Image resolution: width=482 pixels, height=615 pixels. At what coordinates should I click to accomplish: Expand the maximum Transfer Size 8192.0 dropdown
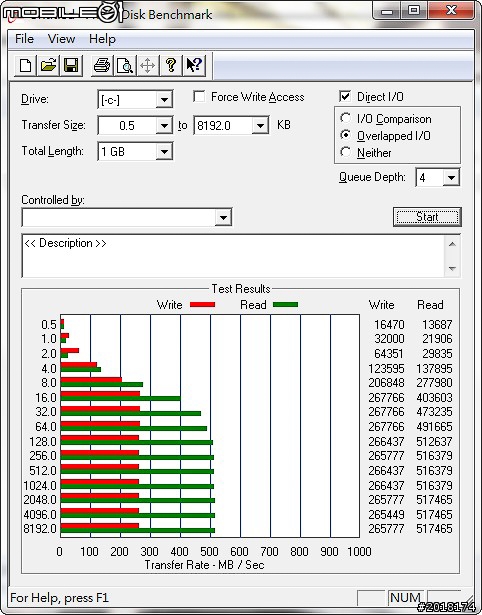point(260,126)
